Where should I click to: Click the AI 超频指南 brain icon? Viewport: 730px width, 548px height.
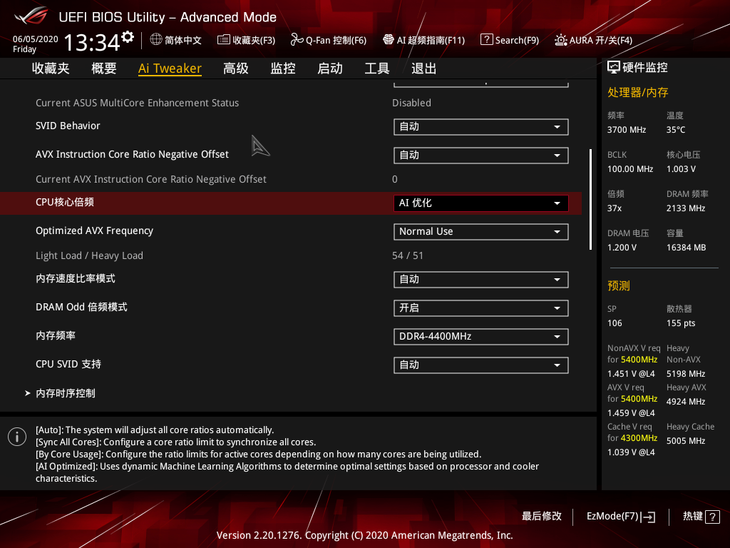(x=388, y=40)
